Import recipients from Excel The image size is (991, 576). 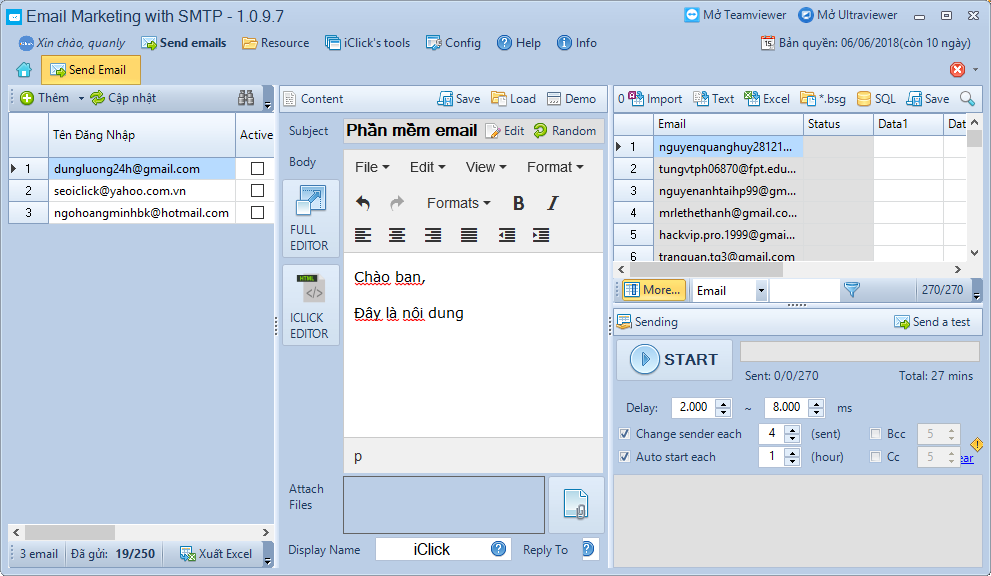(x=767, y=99)
